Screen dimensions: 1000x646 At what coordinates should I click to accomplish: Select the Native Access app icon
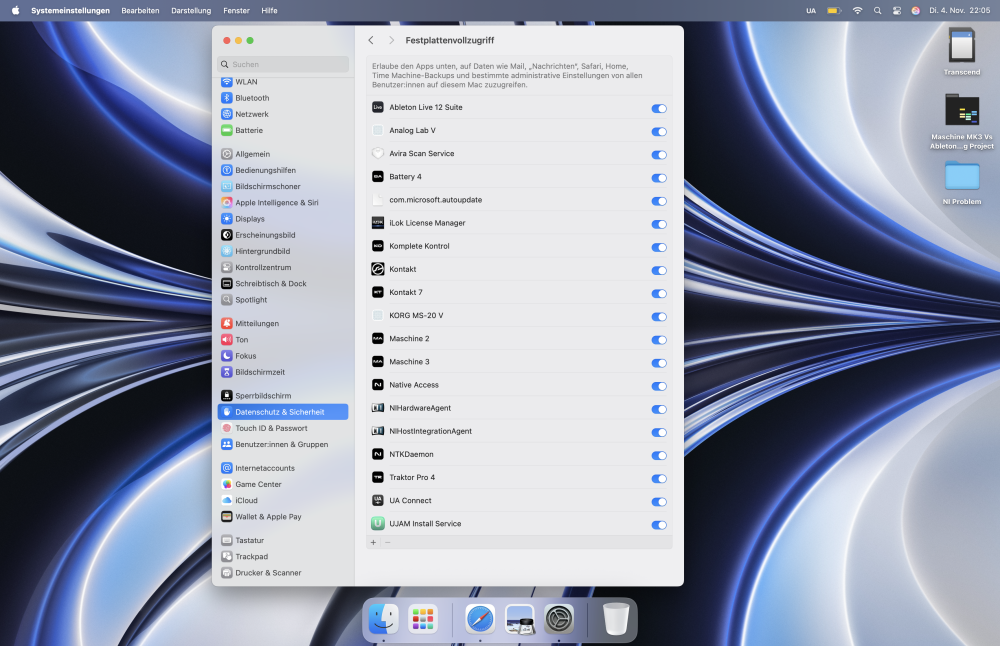[378, 385]
